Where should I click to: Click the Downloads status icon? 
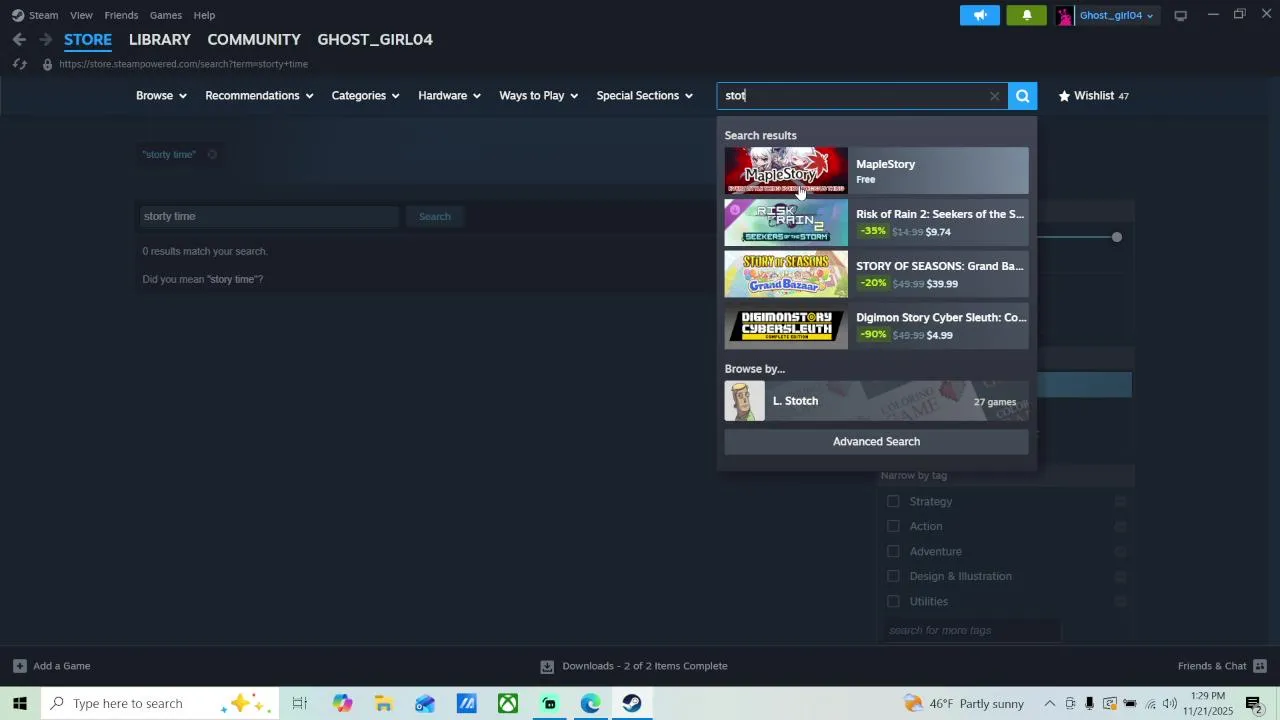click(547, 666)
